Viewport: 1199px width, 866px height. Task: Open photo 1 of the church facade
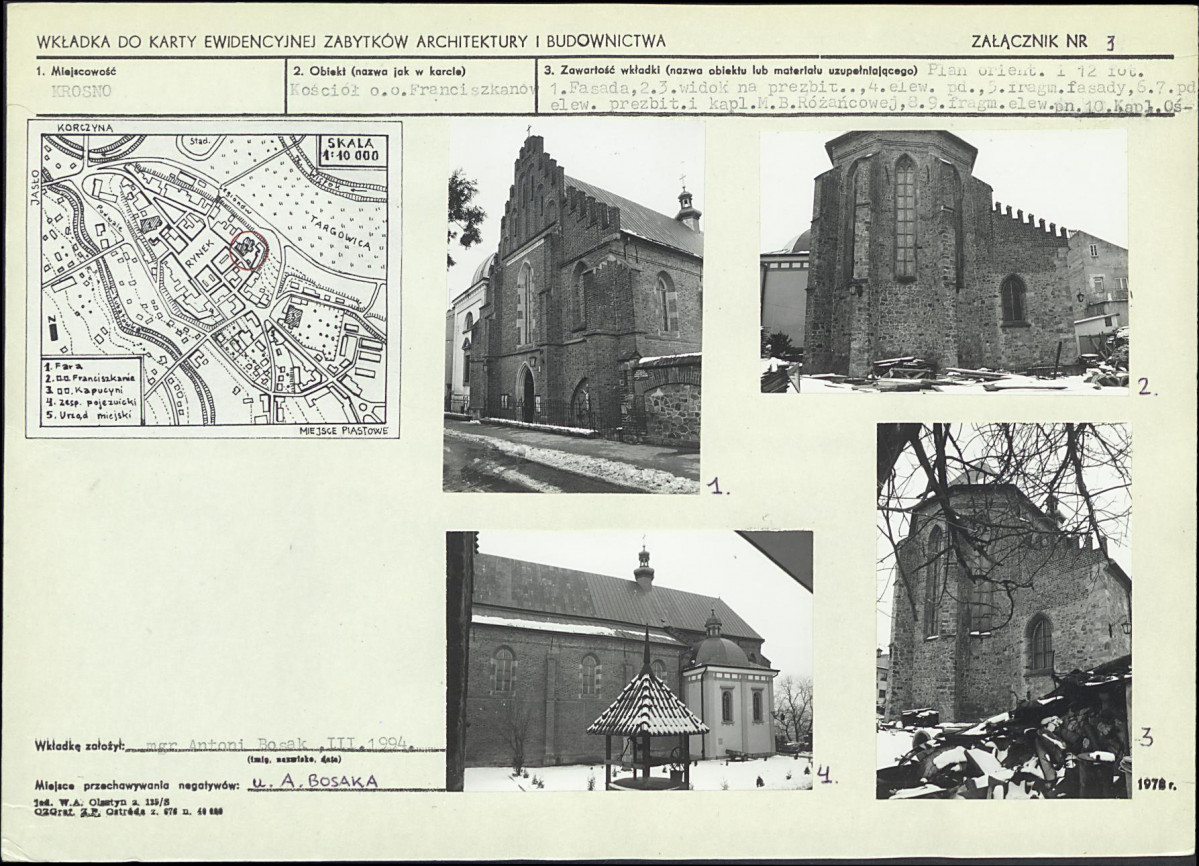(x=573, y=307)
